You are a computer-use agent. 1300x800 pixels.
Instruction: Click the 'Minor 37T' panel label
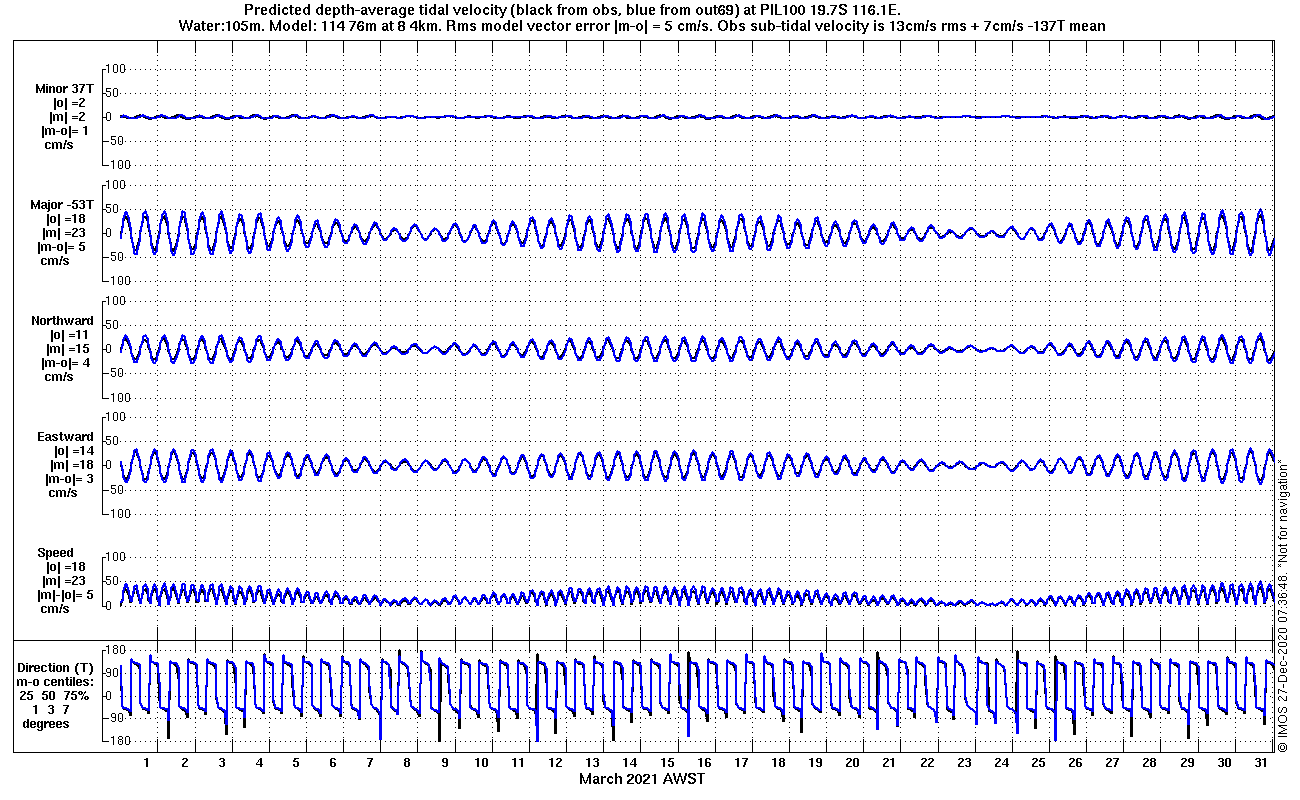point(66,89)
